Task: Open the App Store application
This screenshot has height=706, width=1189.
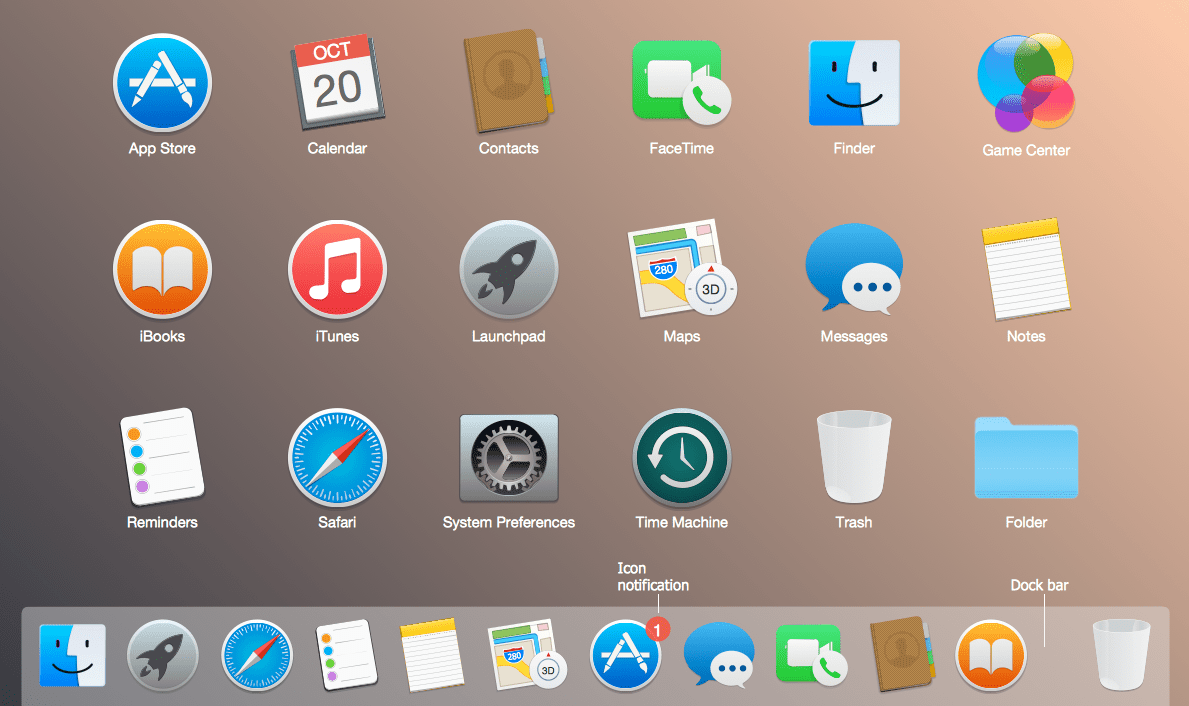Action: pyautogui.click(x=162, y=83)
